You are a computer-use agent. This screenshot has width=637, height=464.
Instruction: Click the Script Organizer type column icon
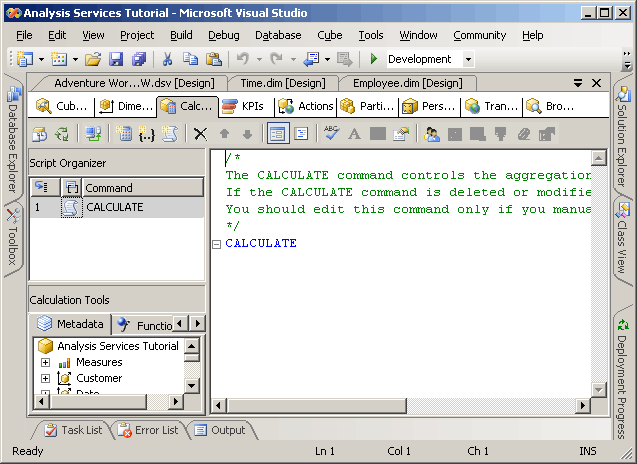pyautogui.click(x=72, y=187)
